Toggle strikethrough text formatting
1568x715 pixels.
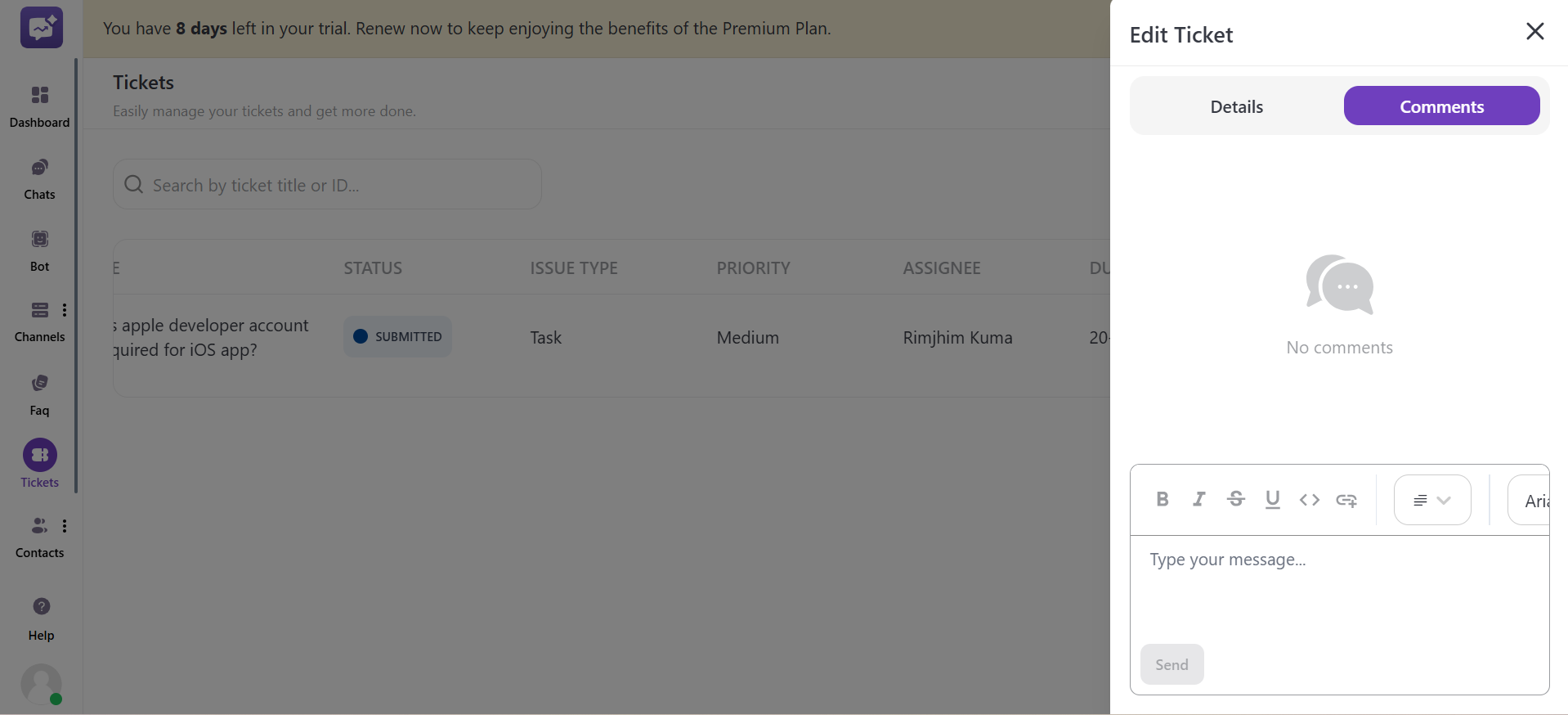(x=1235, y=499)
